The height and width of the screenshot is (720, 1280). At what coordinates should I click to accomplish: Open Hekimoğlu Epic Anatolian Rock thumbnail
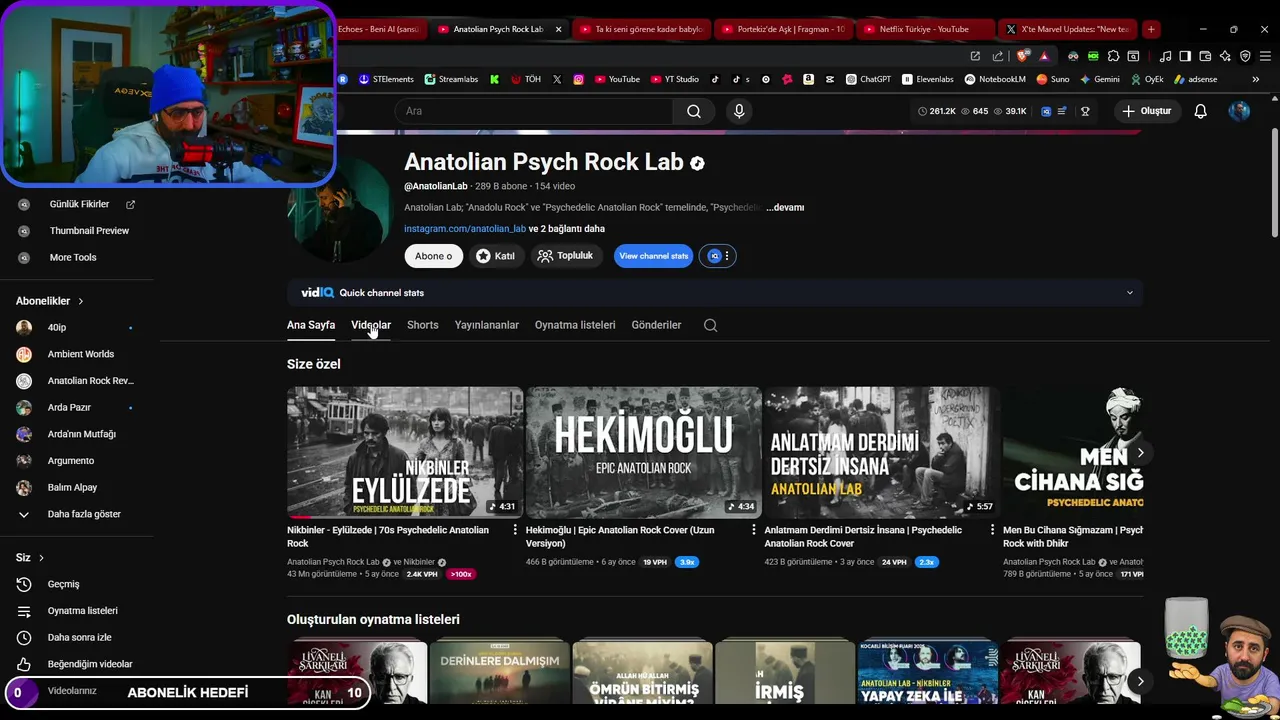(643, 453)
